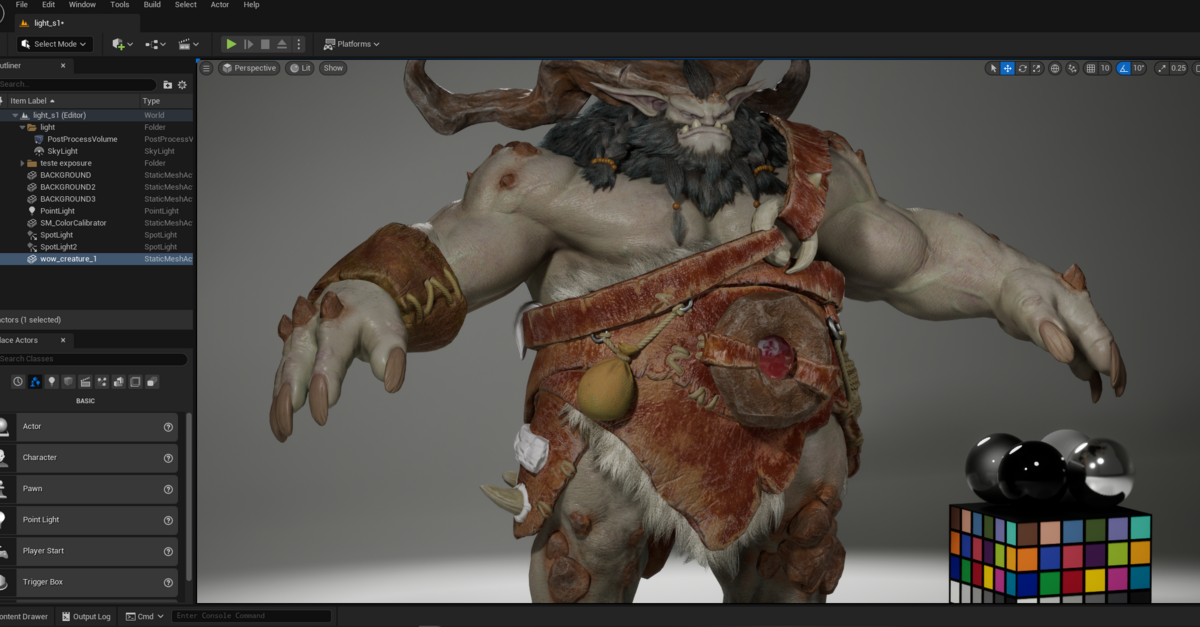Open the Tools menu

pyautogui.click(x=119, y=5)
